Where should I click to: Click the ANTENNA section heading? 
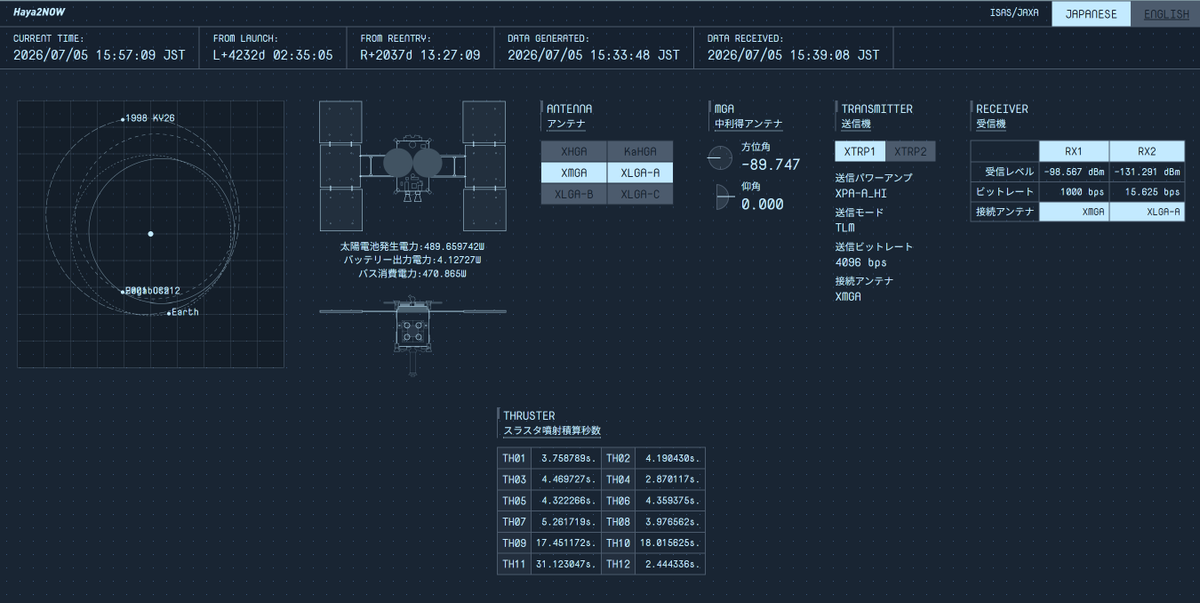[570, 108]
